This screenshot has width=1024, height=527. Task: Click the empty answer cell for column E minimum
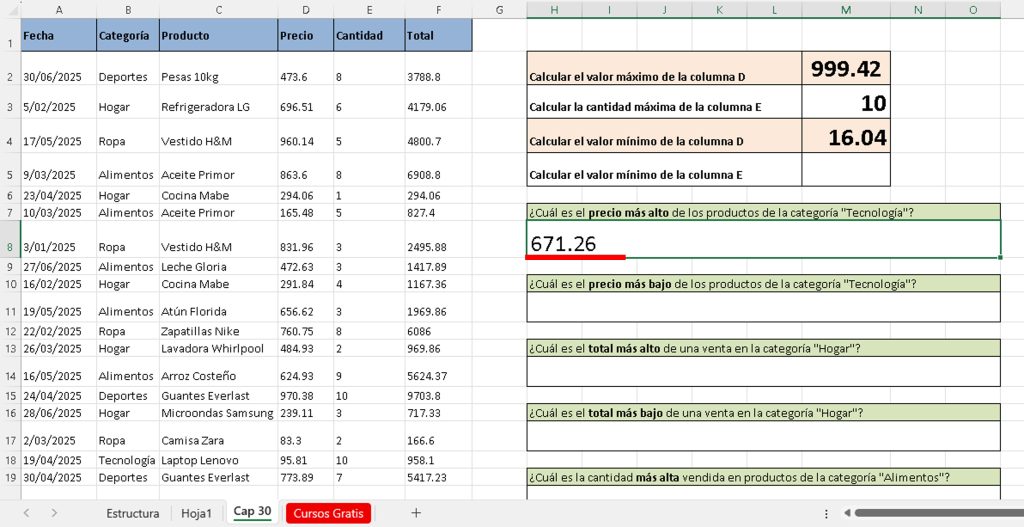click(x=845, y=169)
